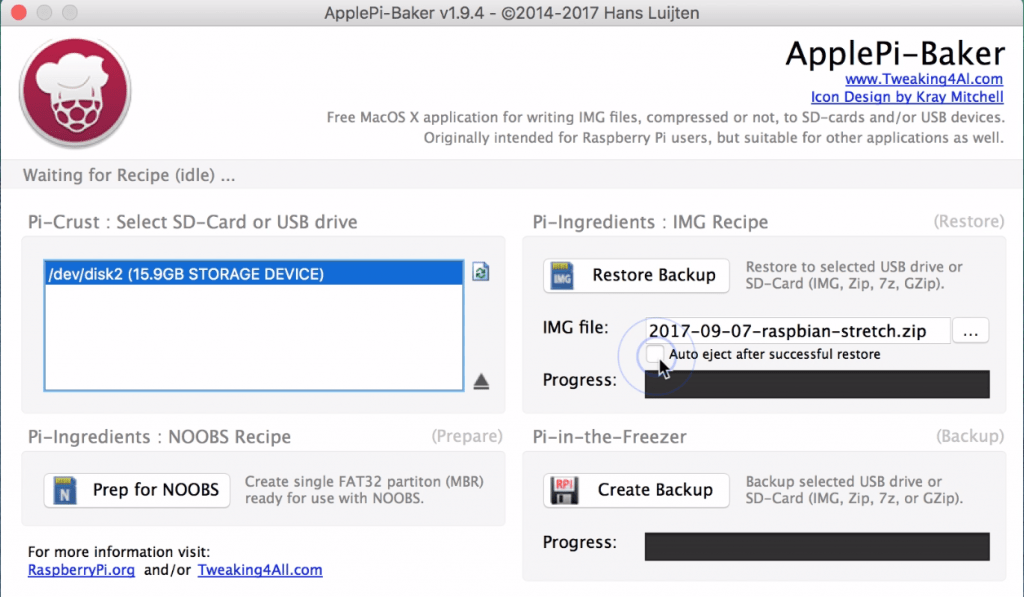
Task: Click the ApplePi-Baker chef hat logo
Action: [x=75, y=93]
